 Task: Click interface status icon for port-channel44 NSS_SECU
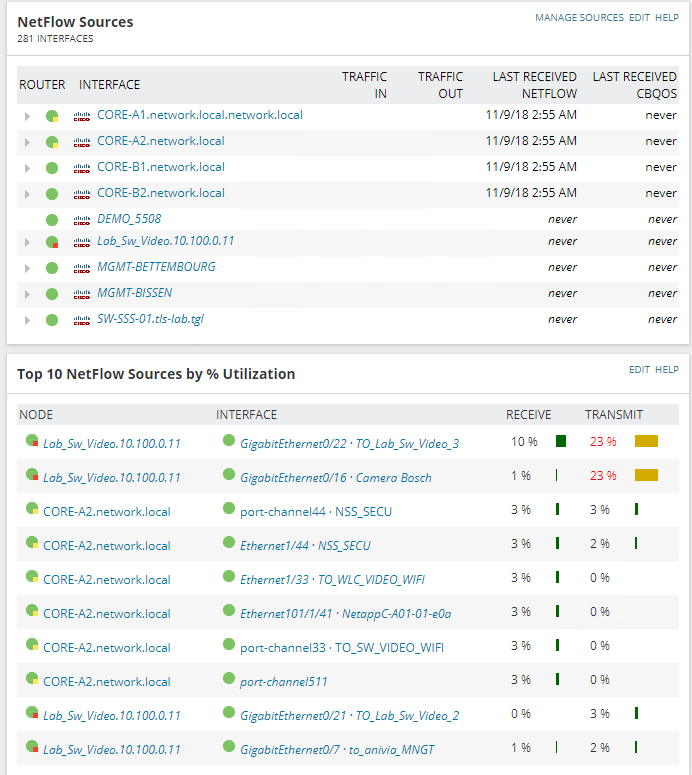tap(229, 508)
